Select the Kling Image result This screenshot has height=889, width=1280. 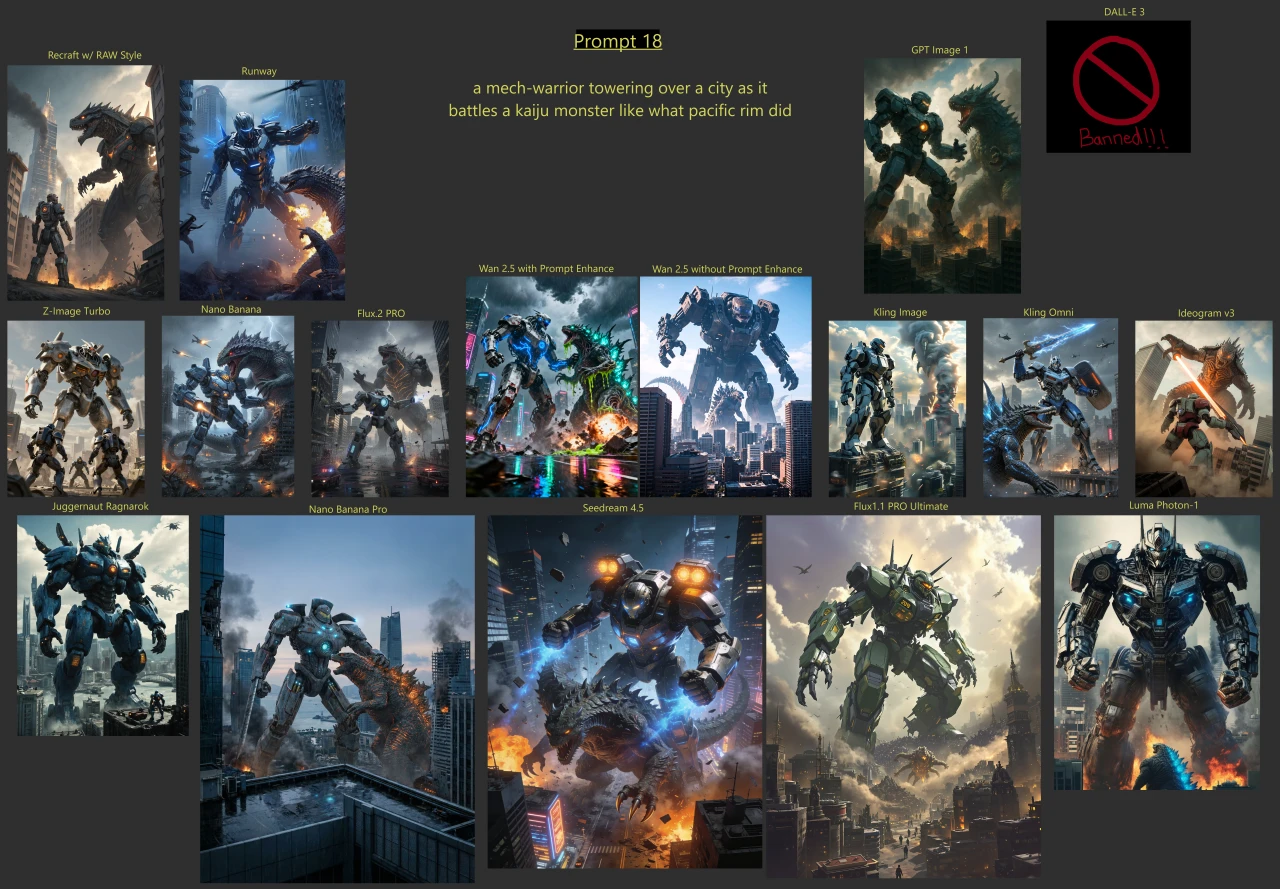[x=897, y=405]
